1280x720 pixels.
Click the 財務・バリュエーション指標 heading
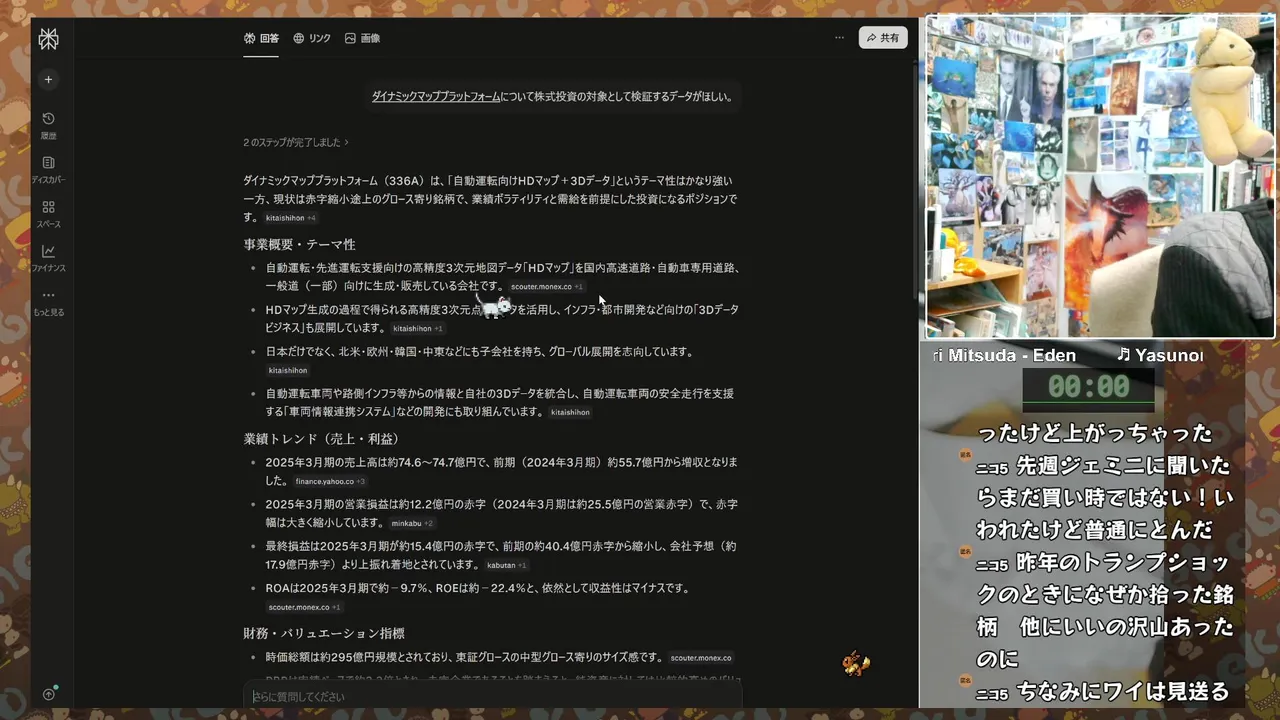(x=324, y=634)
